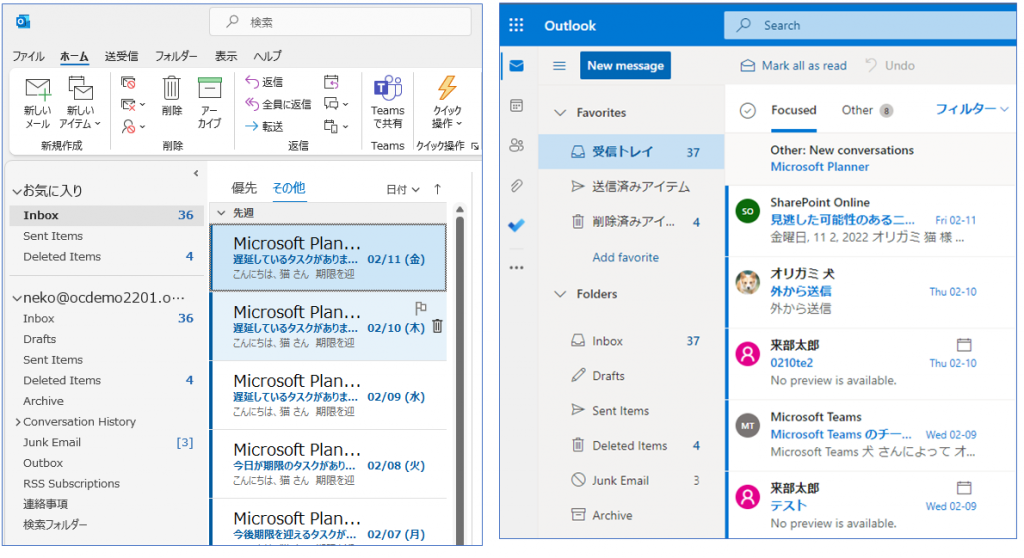Open 日付 sort dropdown

click(402, 189)
